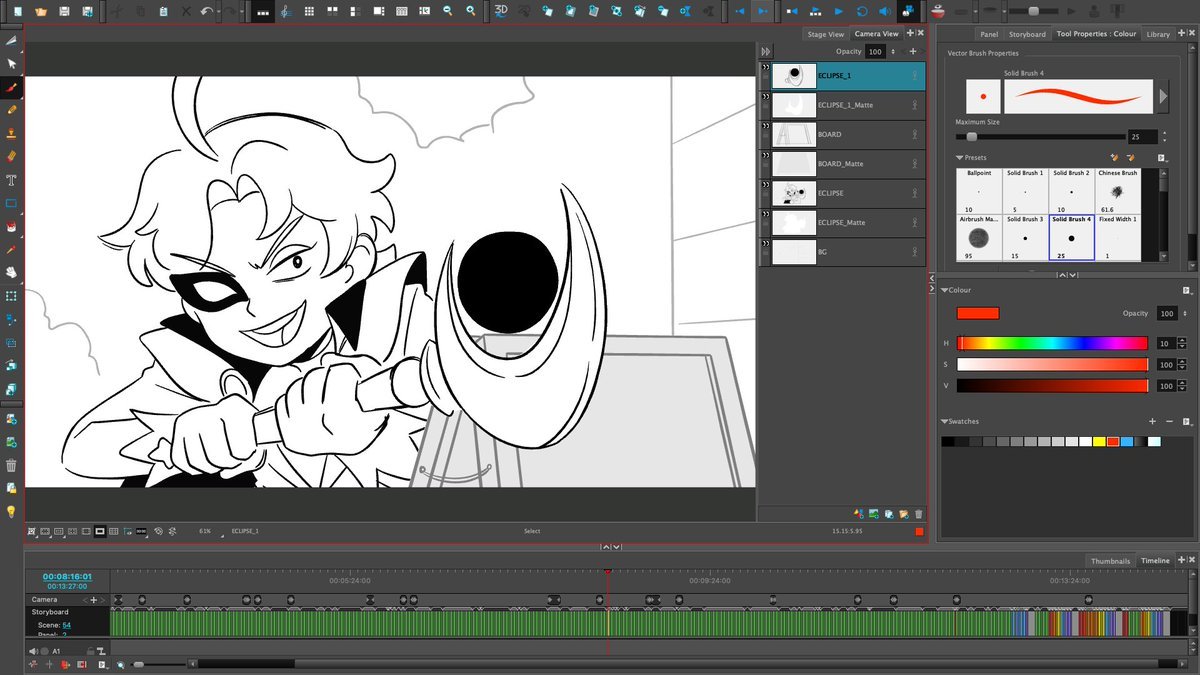
Task: Click the Undo arrow in the top toolbar
Action: pos(207,11)
